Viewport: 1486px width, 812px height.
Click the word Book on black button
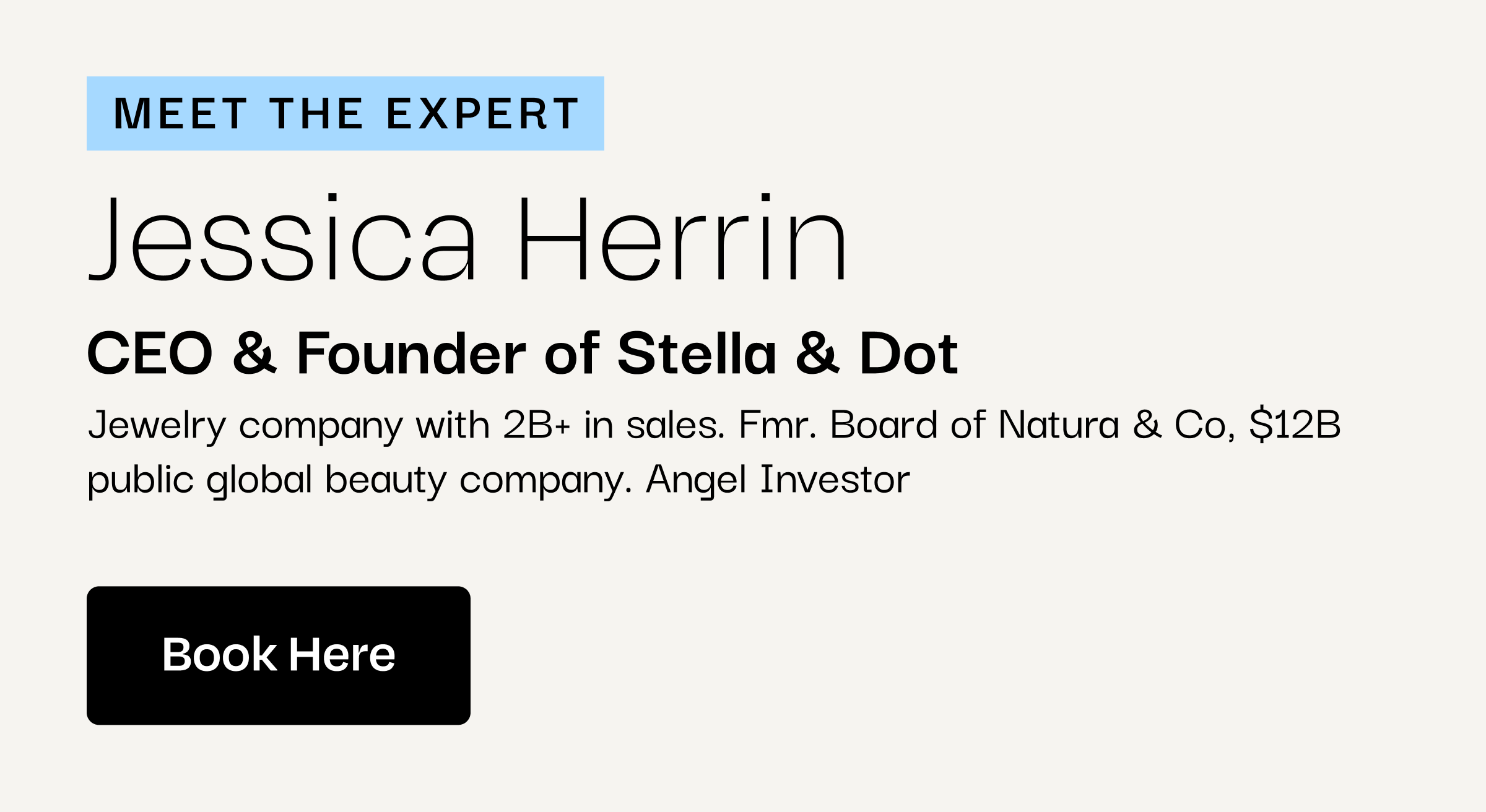point(219,655)
